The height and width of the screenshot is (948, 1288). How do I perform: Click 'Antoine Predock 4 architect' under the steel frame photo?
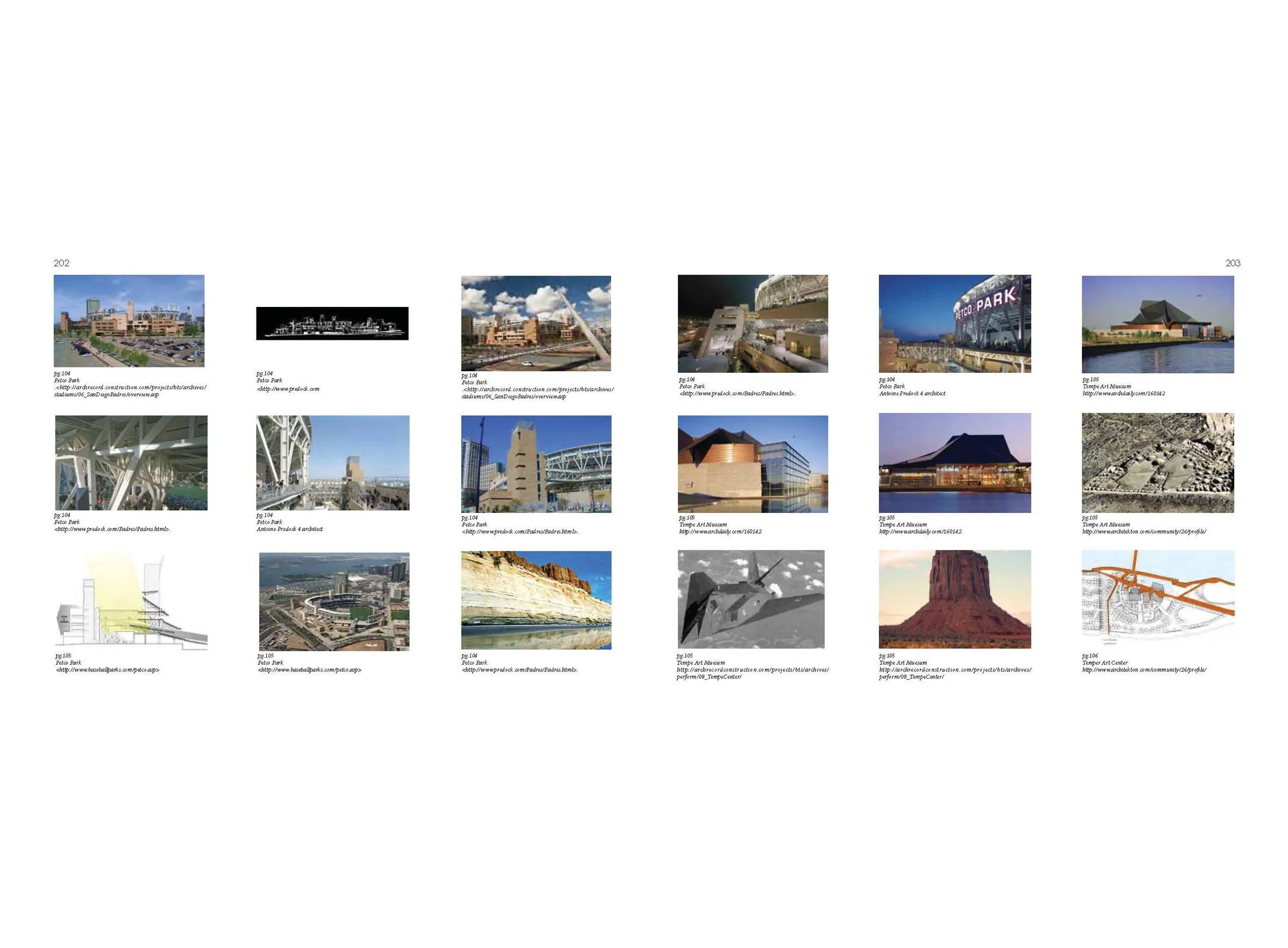point(289,528)
